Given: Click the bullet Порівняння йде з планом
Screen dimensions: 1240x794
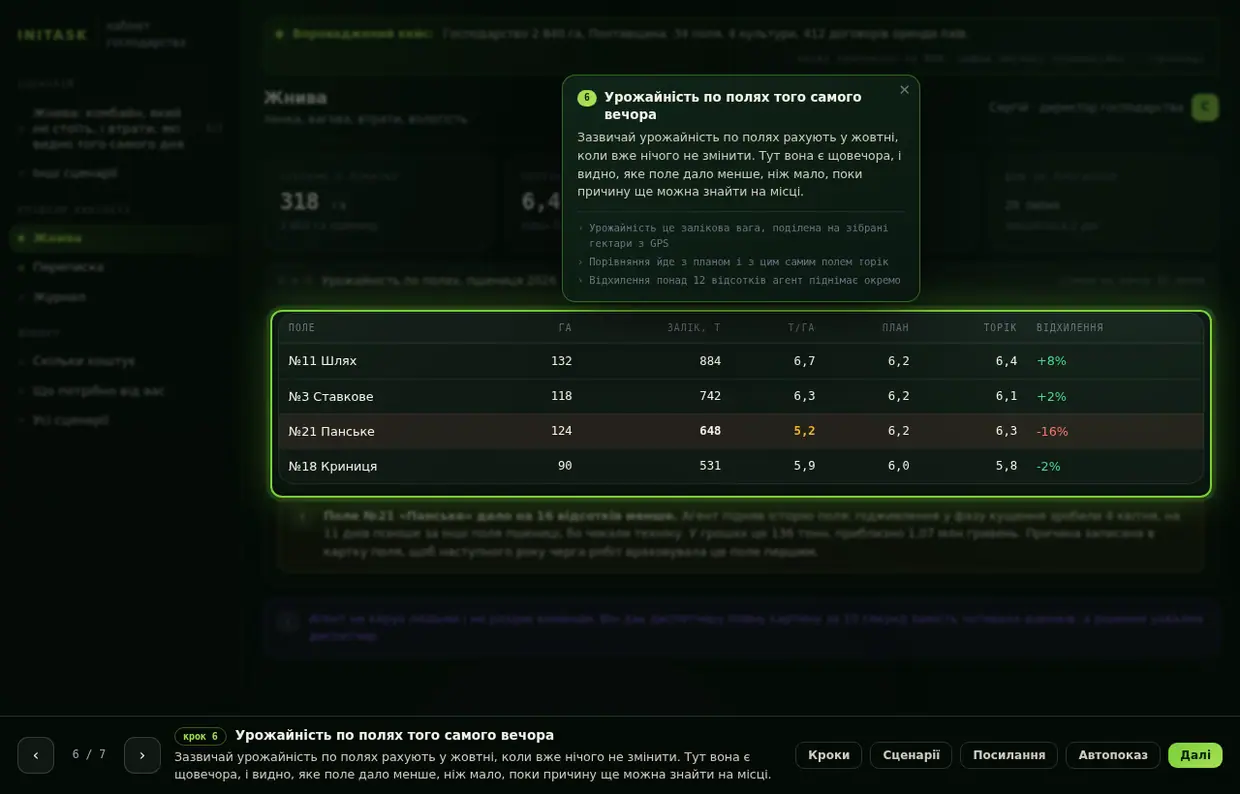Looking at the screenshot, I should tap(738, 262).
